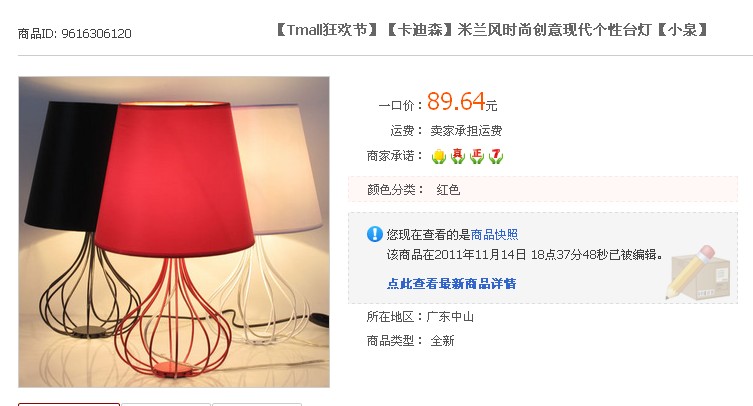
Task: Click the yellow shopping bag promise icon
Action: click(438, 156)
